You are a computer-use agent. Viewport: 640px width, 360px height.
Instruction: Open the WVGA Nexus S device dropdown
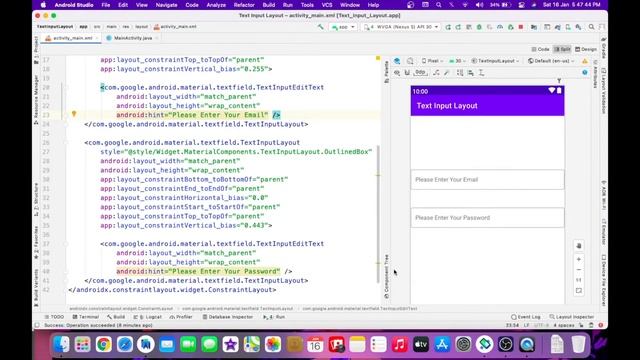(401, 27)
